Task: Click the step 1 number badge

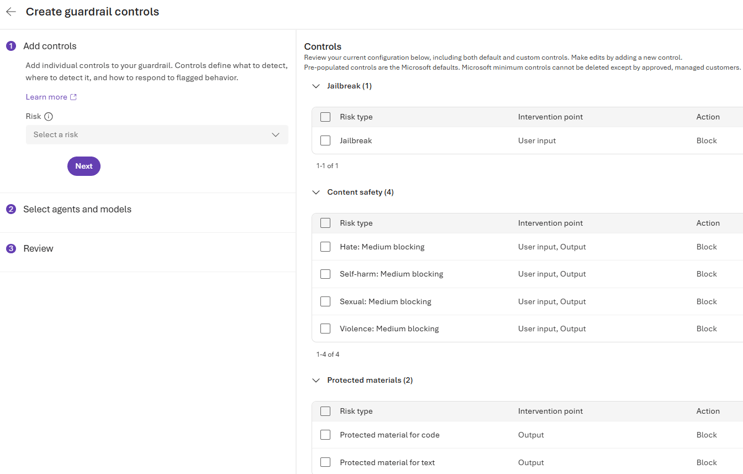Action: (x=11, y=46)
